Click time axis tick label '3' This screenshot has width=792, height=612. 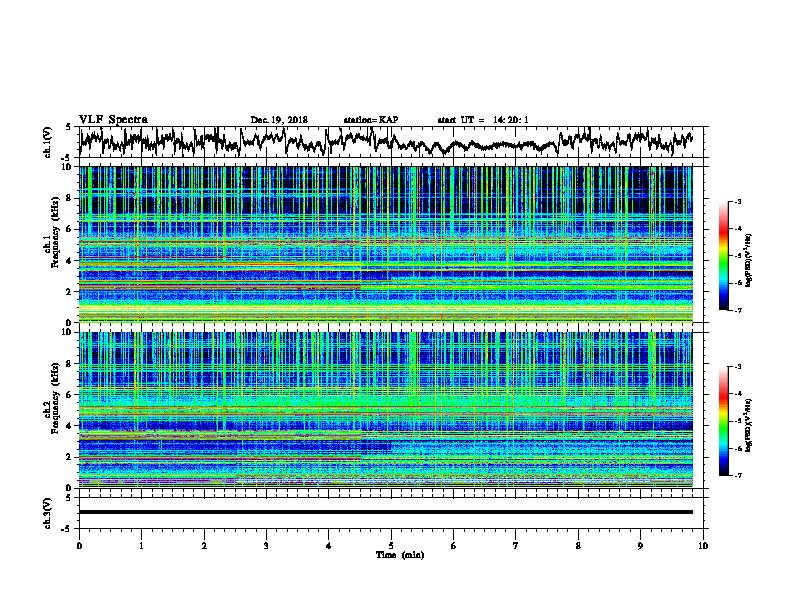[266, 546]
